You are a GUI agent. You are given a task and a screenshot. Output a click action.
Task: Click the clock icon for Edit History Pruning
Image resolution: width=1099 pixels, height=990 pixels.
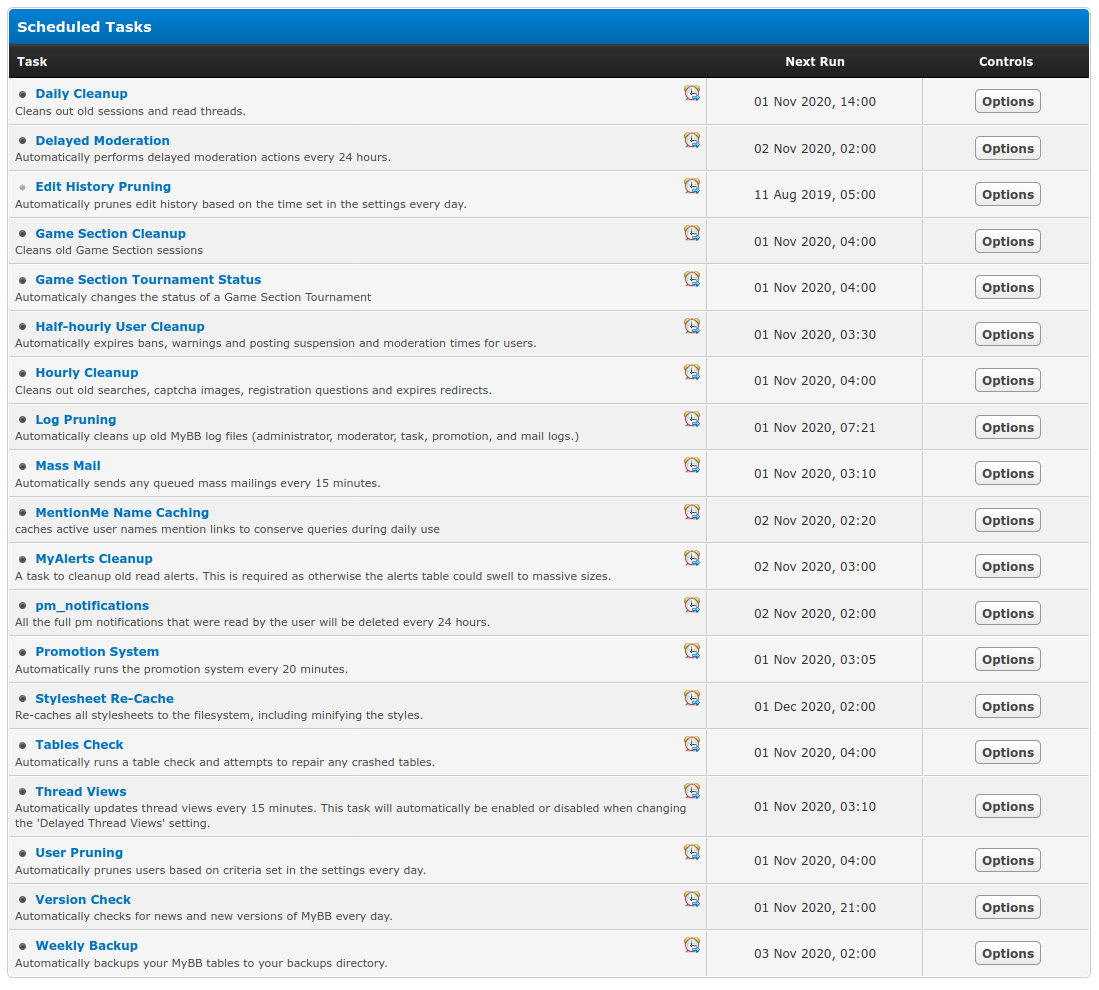(x=692, y=186)
